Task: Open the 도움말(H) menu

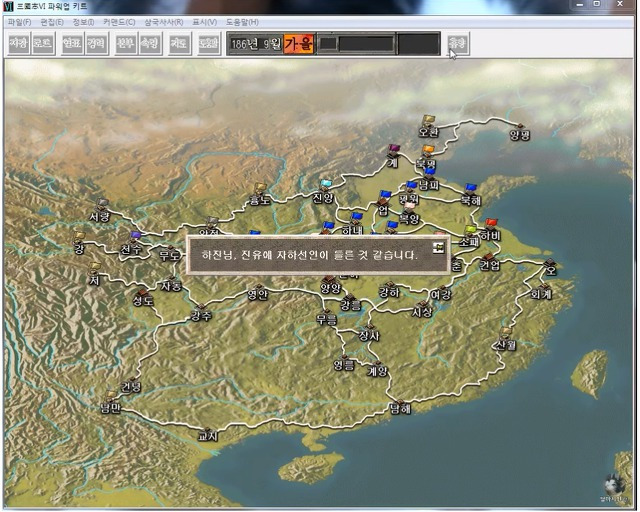Action: point(242,22)
